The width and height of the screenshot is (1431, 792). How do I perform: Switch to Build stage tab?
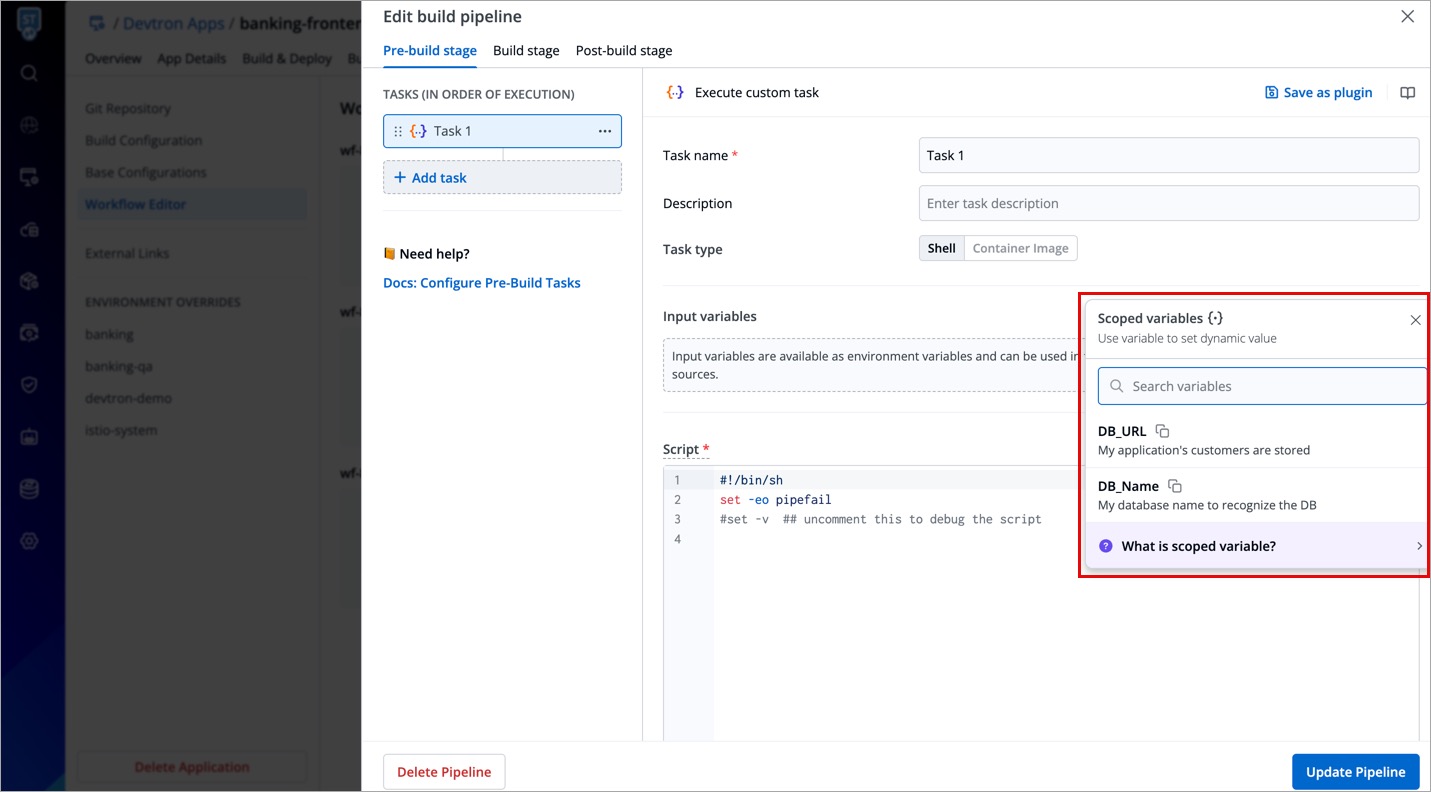pyautogui.click(x=526, y=51)
